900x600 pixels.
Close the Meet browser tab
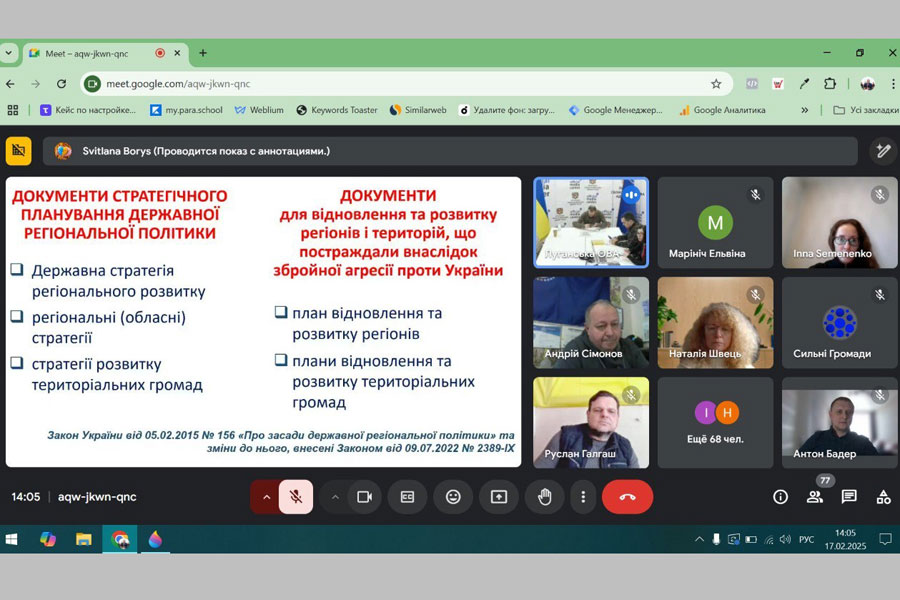point(177,53)
